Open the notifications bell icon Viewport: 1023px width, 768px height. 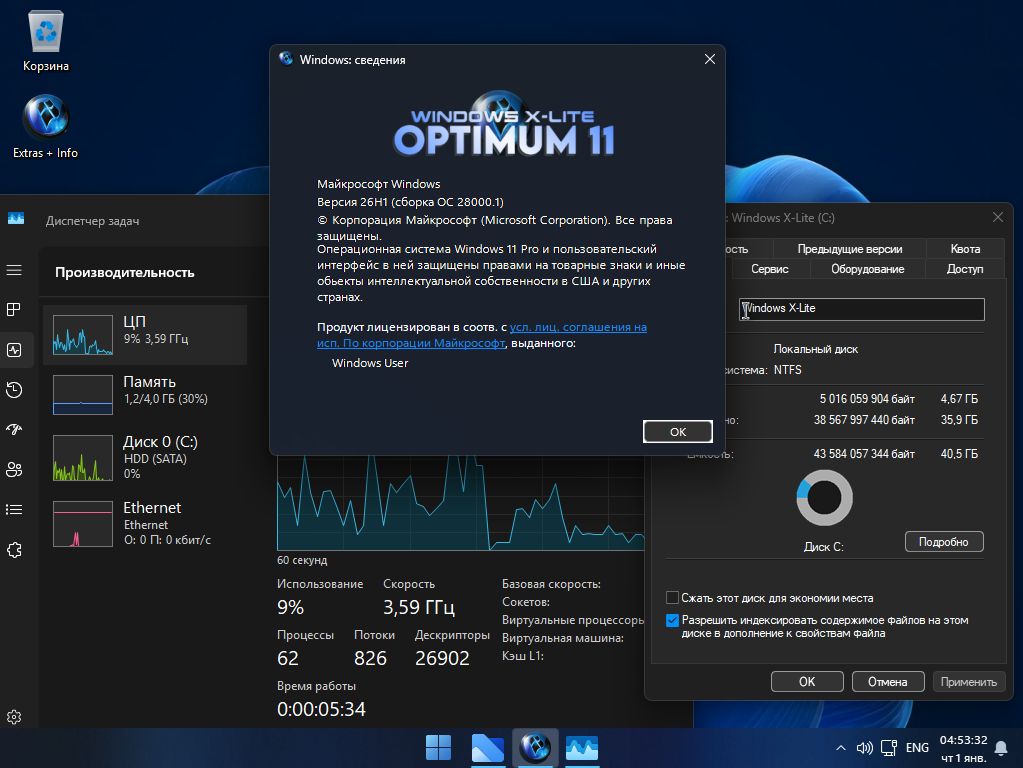tap(1001, 748)
